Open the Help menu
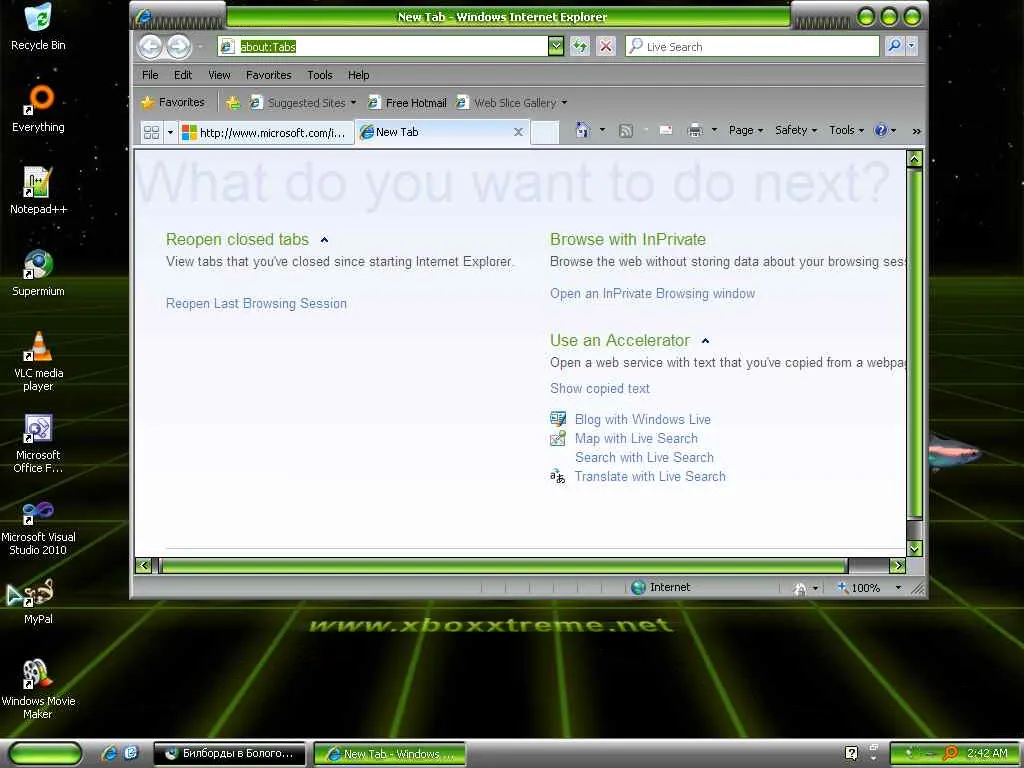The width and height of the screenshot is (1024, 768). pos(359,75)
